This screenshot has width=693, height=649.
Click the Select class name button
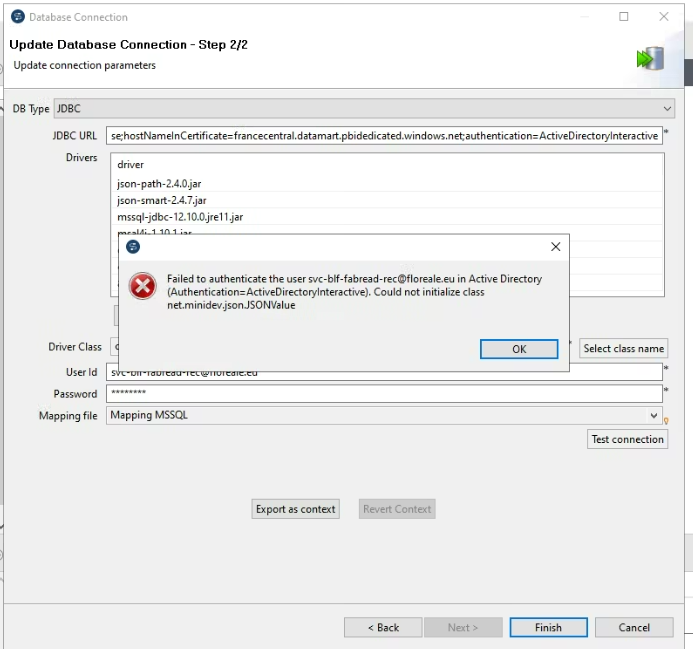[x=624, y=348]
